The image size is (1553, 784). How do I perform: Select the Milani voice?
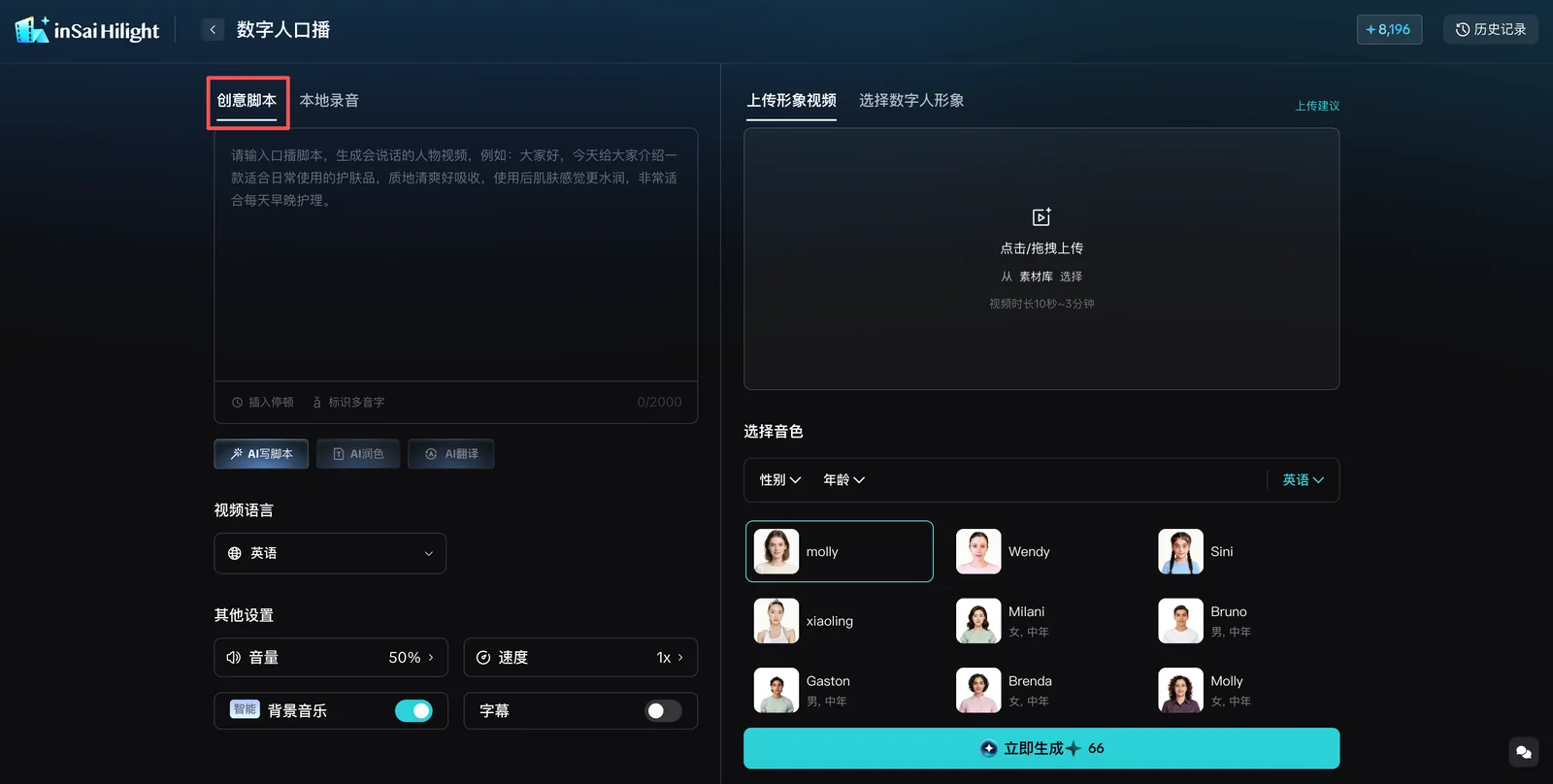pos(1041,621)
